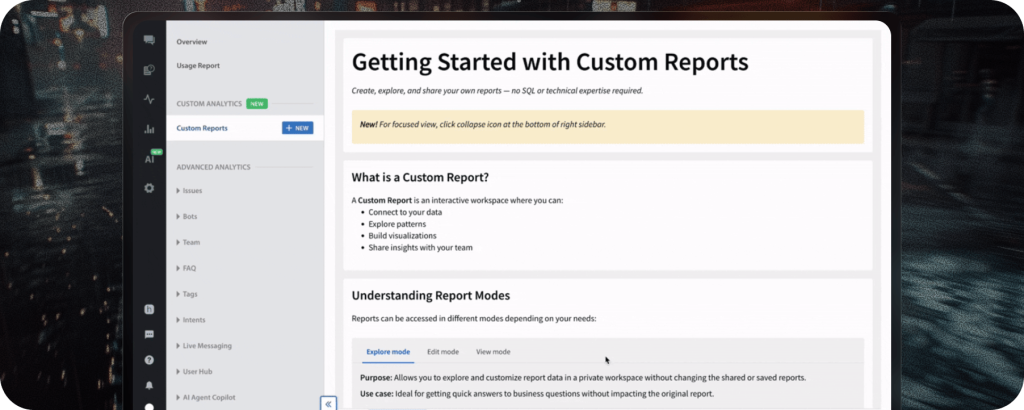
Task: Click the green NEW badge beside Custom Analytics
Action: point(257,104)
